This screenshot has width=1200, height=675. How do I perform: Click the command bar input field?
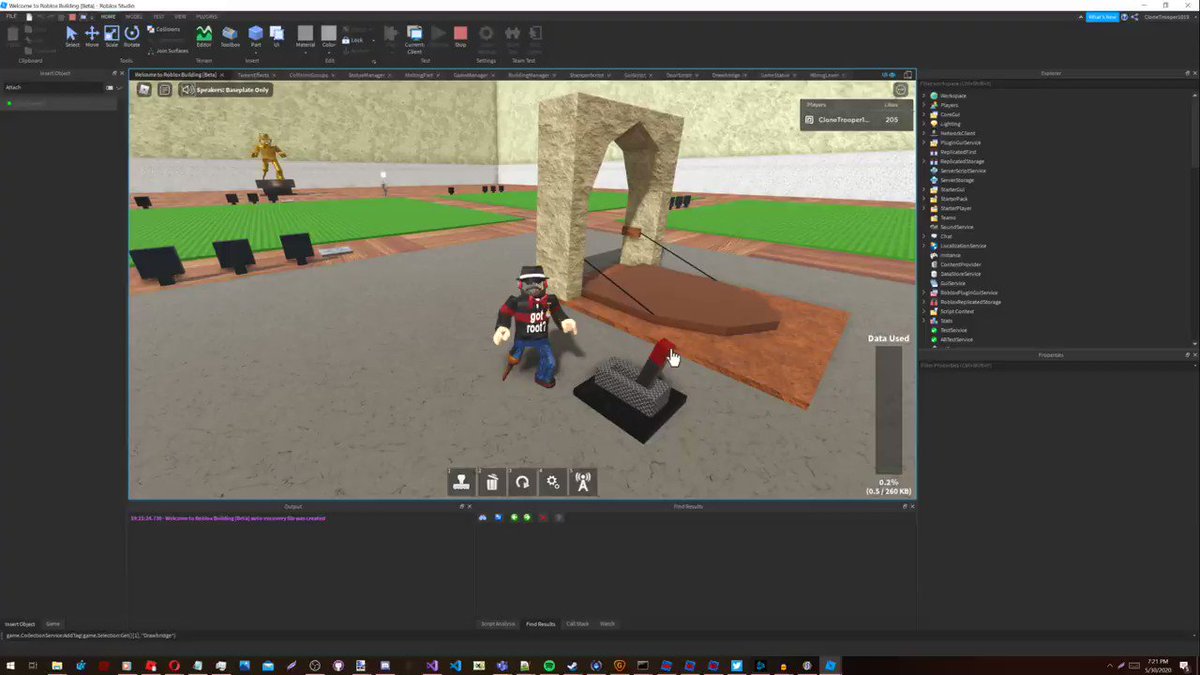600,635
